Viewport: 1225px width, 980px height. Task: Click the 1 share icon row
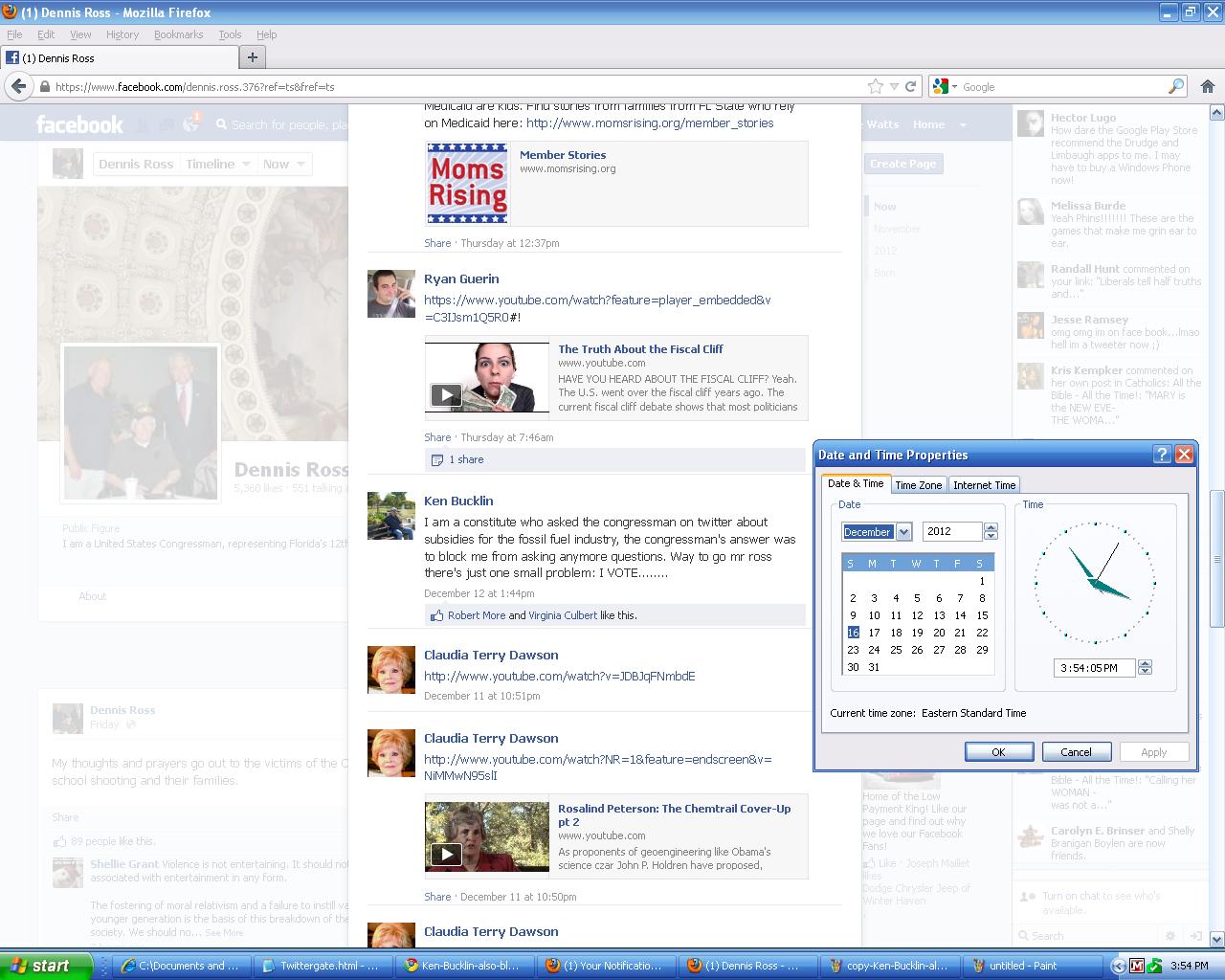coord(614,459)
